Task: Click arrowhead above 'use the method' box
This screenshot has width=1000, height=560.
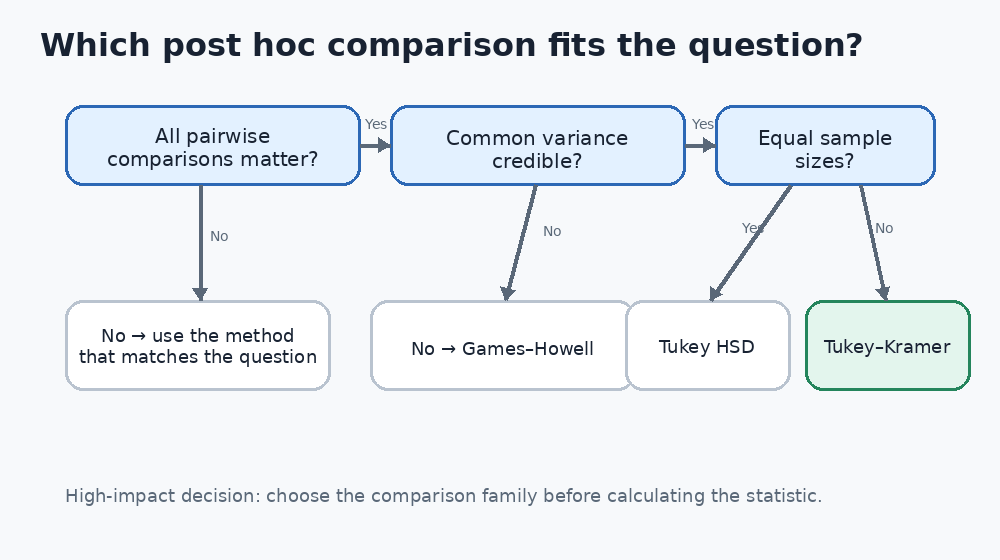Action: 200,294
